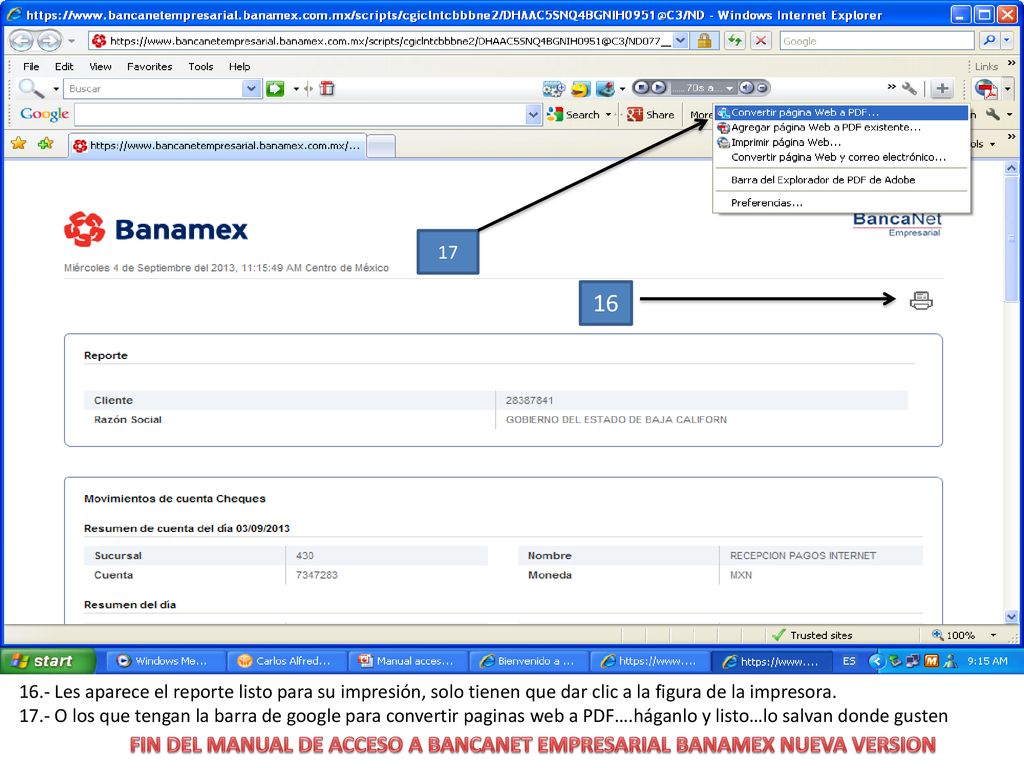Click the Adobe PDF toolbar icon
Viewport: 1024px width, 768px height.
click(985, 89)
